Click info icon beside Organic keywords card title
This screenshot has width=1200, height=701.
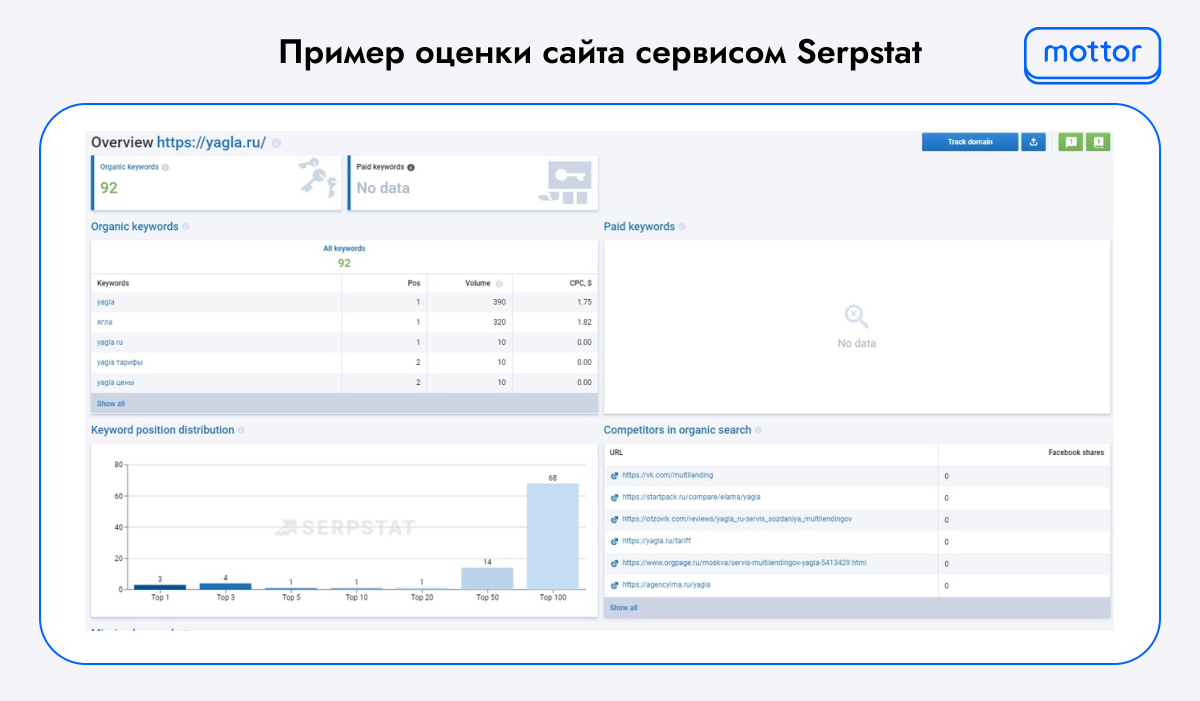click(165, 167)
